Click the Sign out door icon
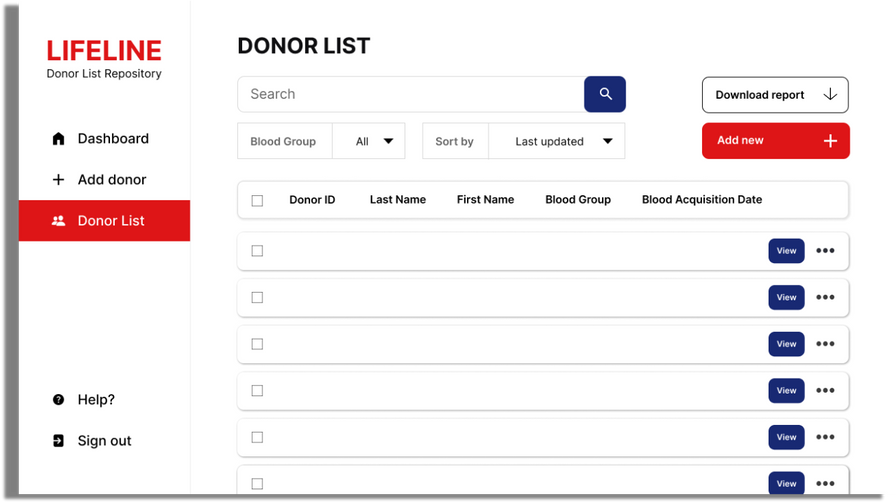The image size is (896, 504). (x=58, y=441)
